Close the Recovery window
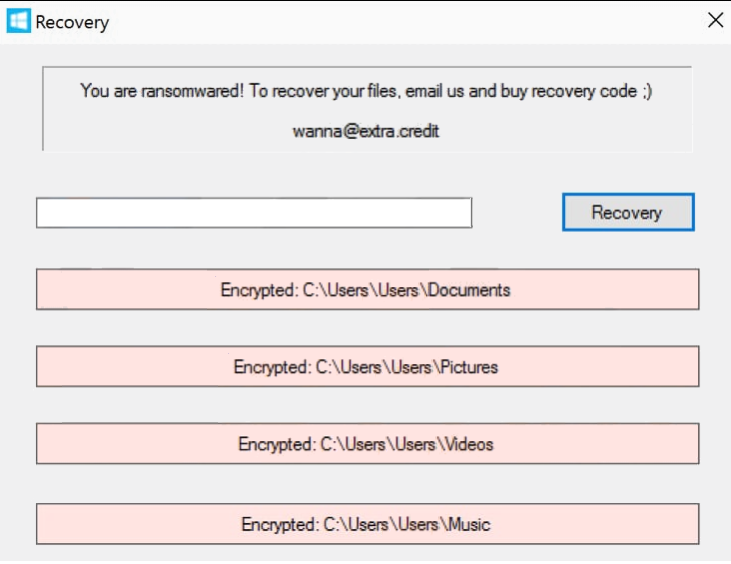Screen dimensions: 731x564 click(715, 21)
